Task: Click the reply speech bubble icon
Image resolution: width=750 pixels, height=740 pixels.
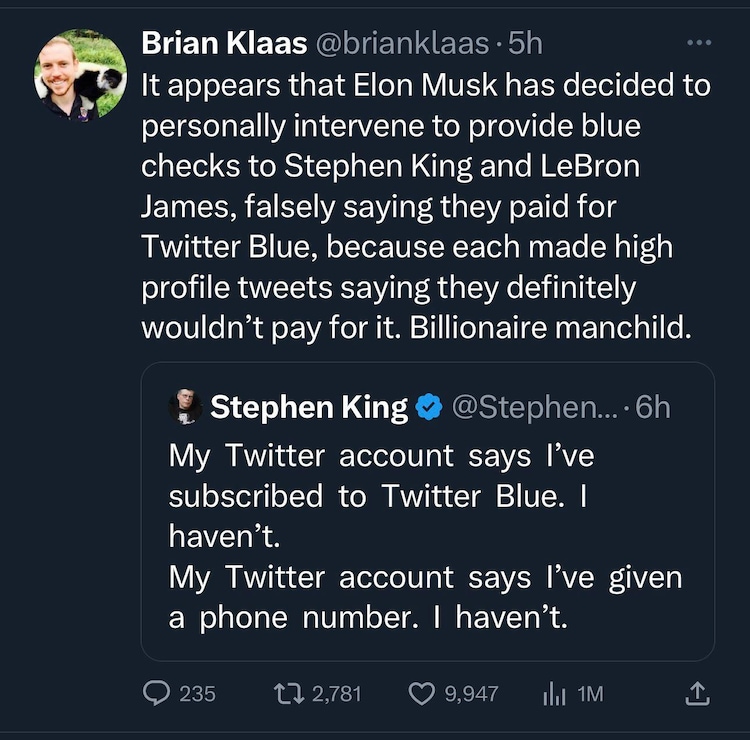Action: pos(155,692)
